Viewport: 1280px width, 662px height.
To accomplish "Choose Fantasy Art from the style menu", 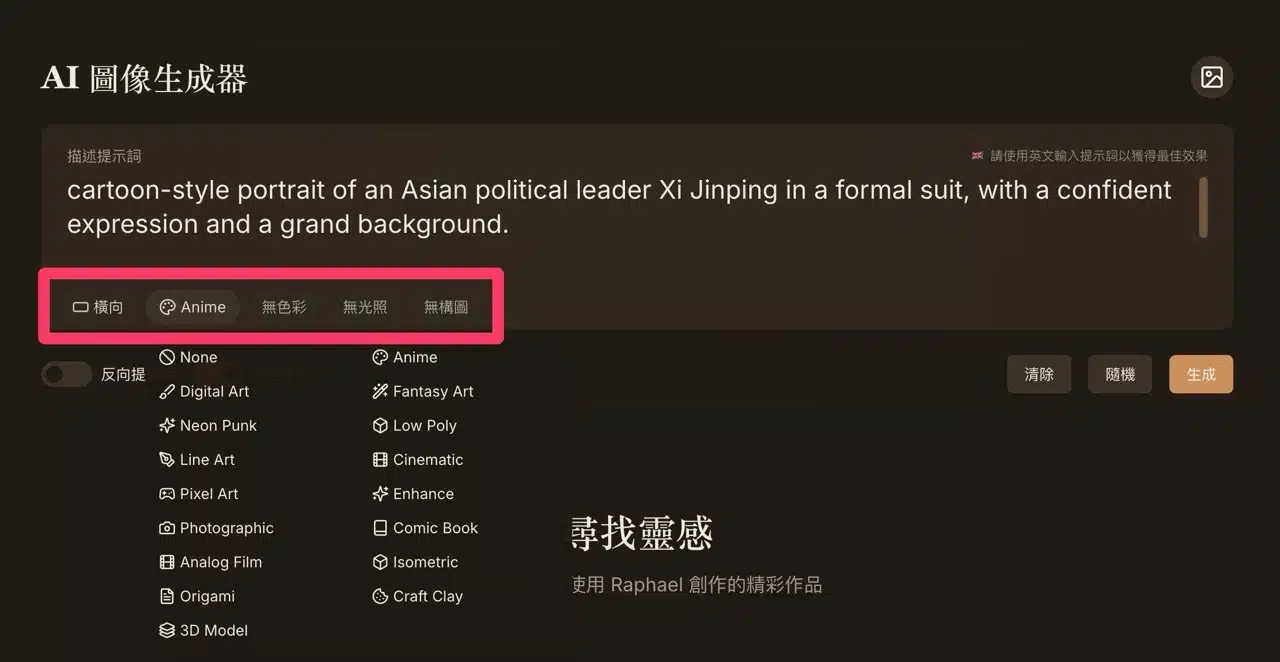I will (x=423, y=391).
